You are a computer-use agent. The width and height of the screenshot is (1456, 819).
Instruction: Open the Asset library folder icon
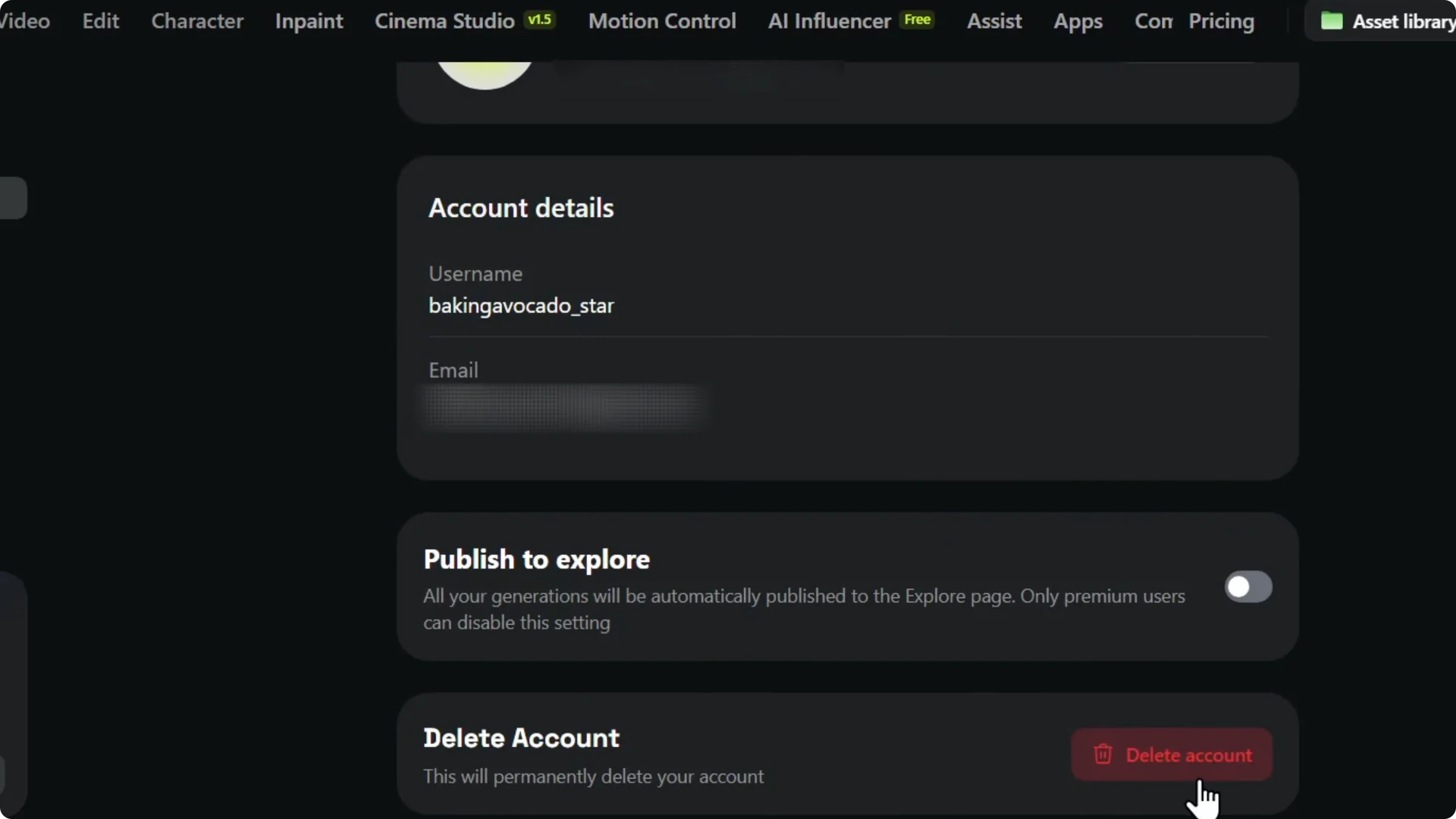coord(1332,20)
